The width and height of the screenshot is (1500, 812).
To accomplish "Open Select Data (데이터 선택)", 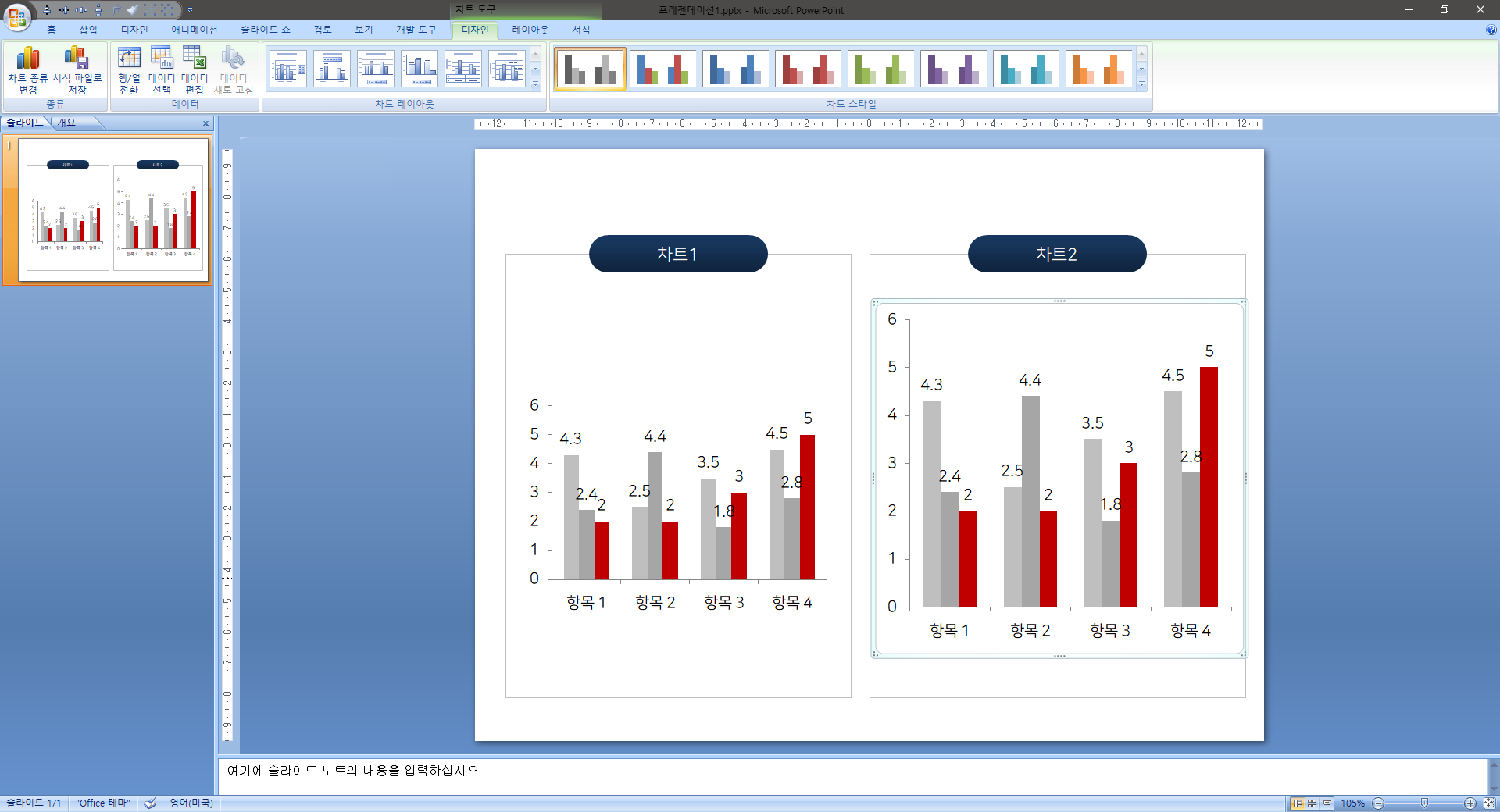I will click(162, 69).
